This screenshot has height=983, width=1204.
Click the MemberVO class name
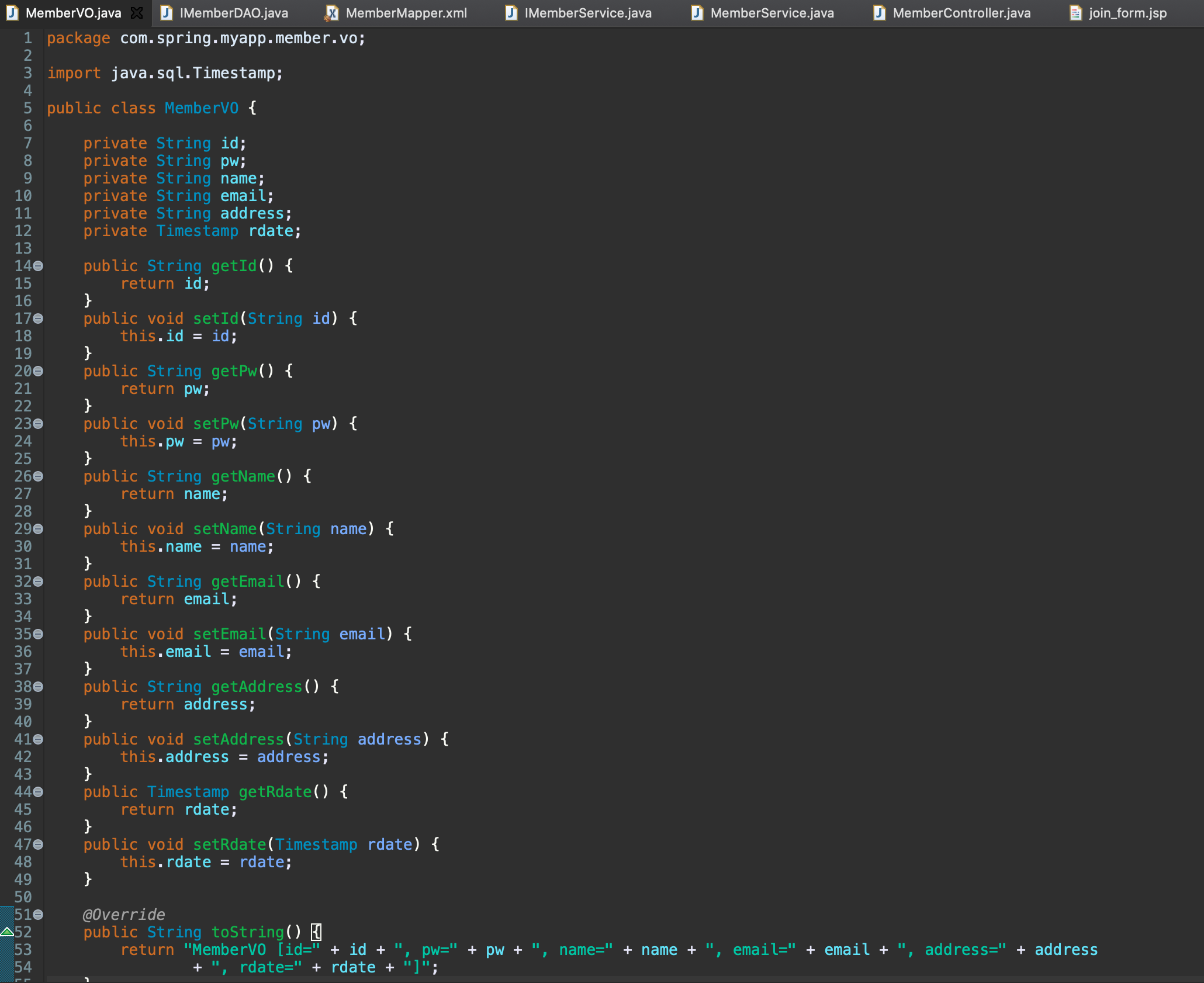pos(201,108)
